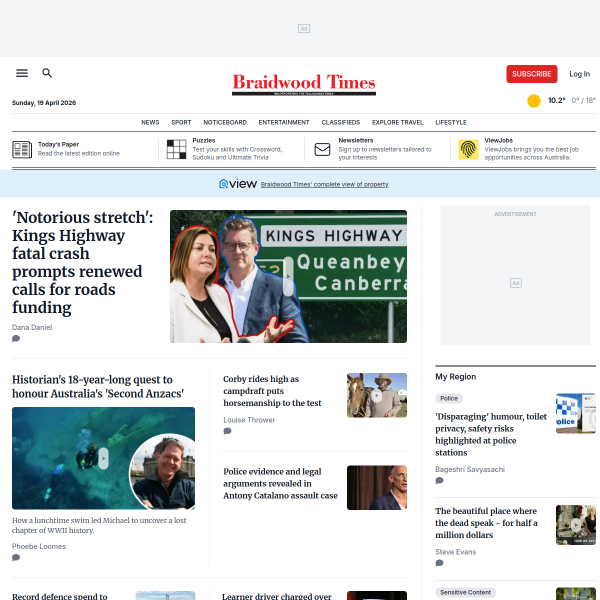Screen dimensions: 600x600
Task: Open the site search icon
Action: coord(47,73)
